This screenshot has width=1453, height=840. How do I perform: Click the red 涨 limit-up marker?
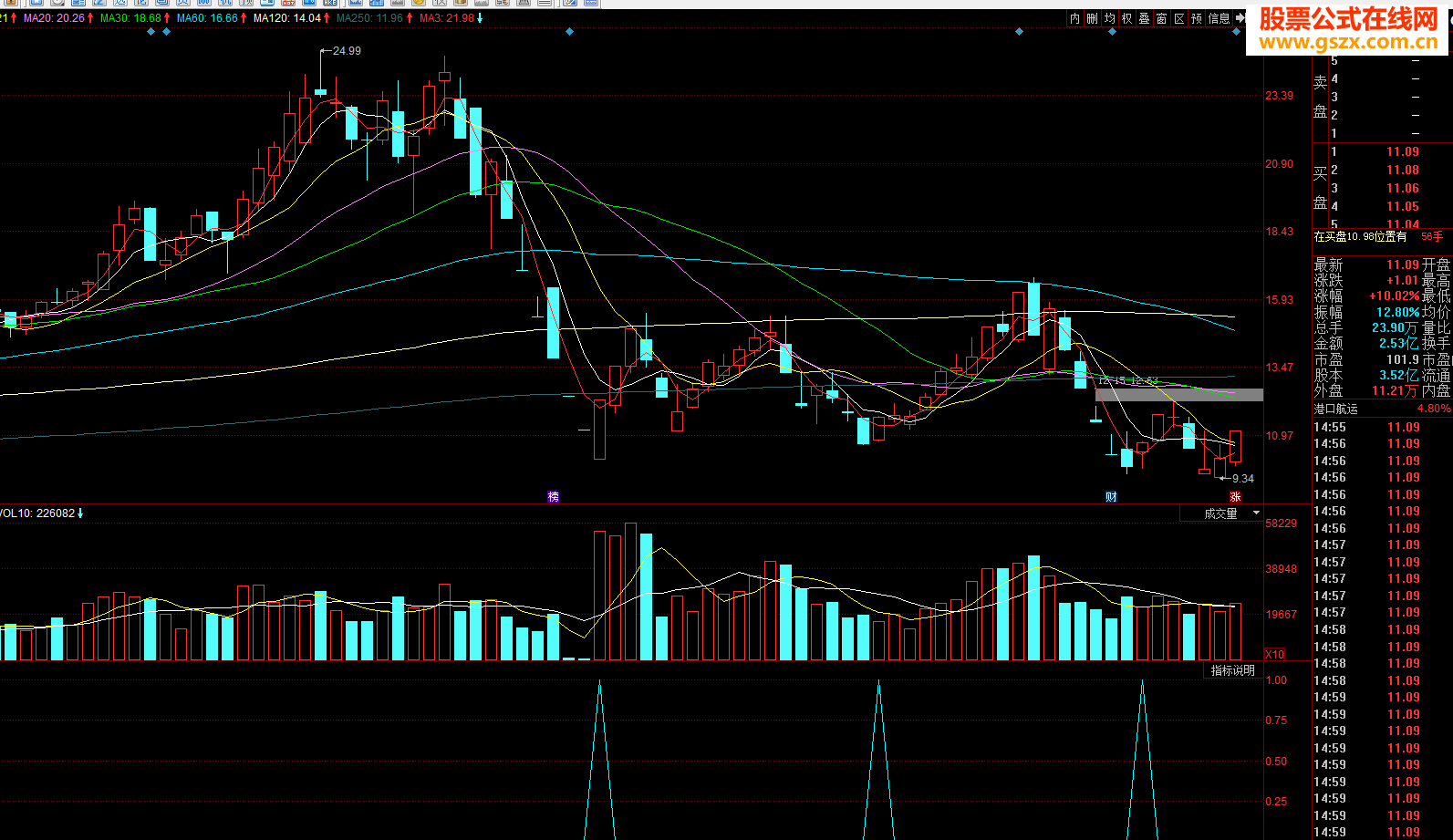click(1235, 496)
